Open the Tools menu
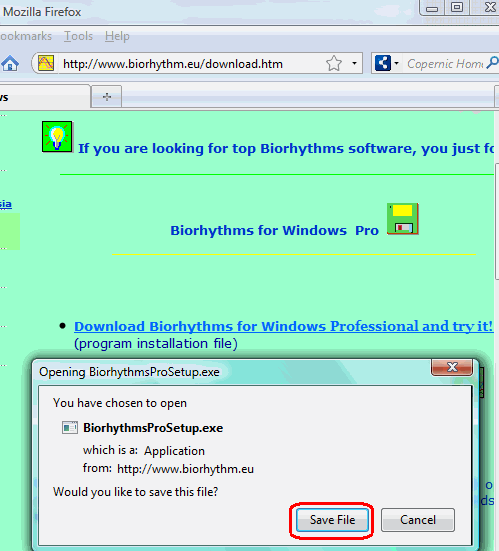499x551 pixels. point(78,36)
